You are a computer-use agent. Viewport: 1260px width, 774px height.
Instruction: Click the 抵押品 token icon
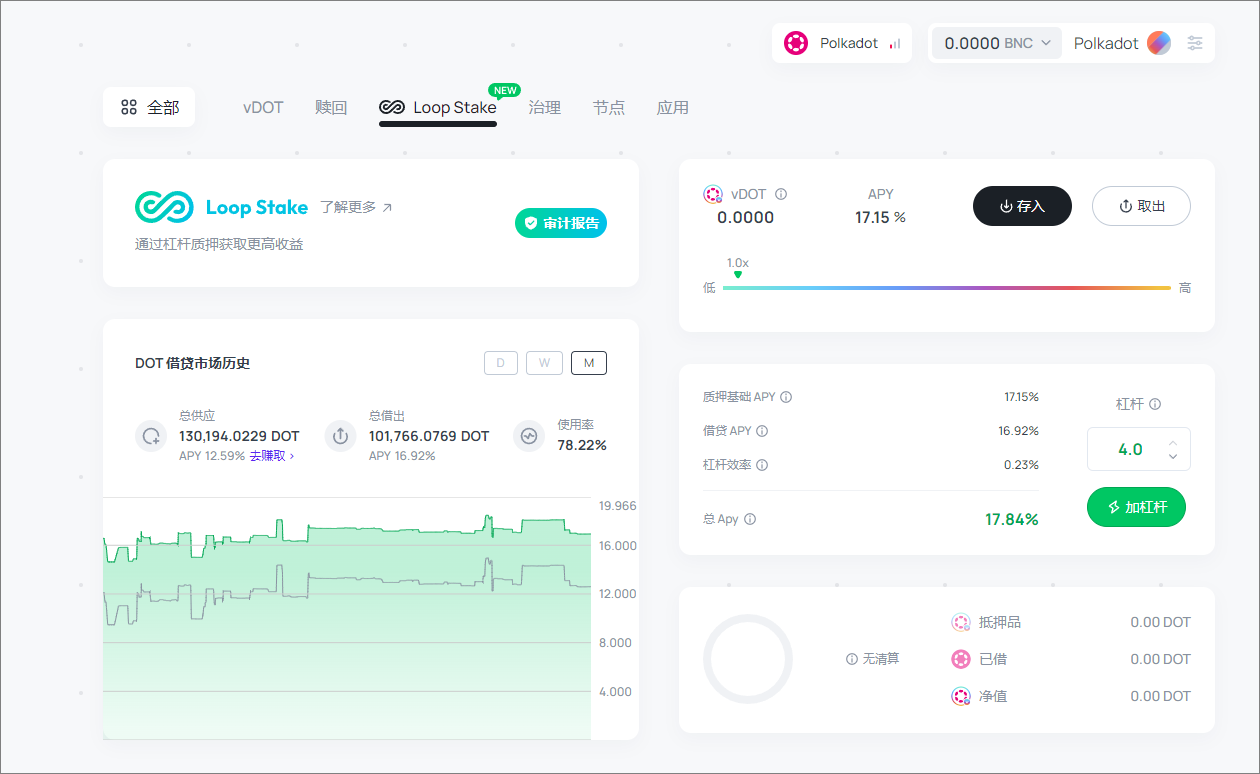point(961,622)
